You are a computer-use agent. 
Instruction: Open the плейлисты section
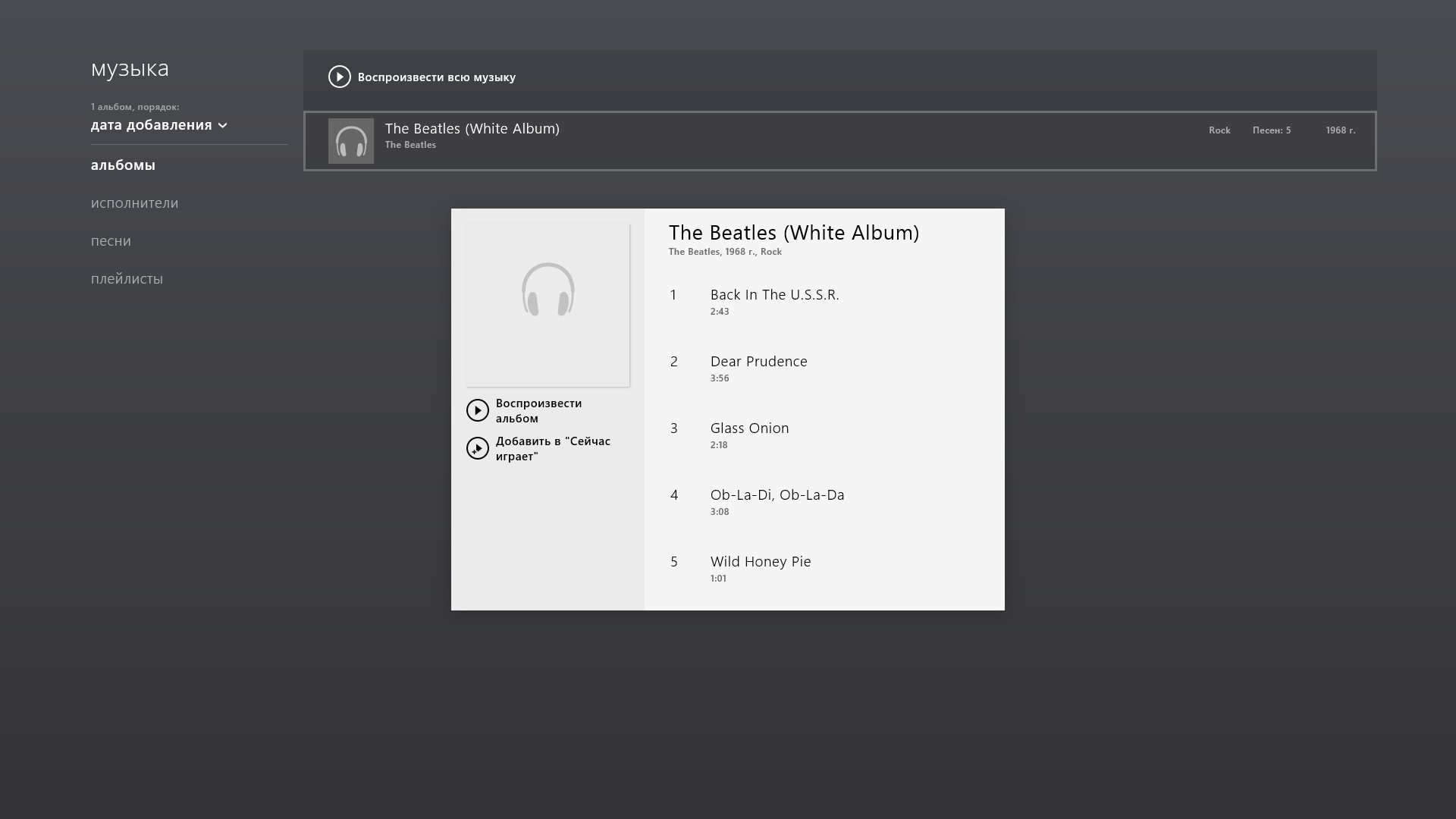(x=127, y=279)
